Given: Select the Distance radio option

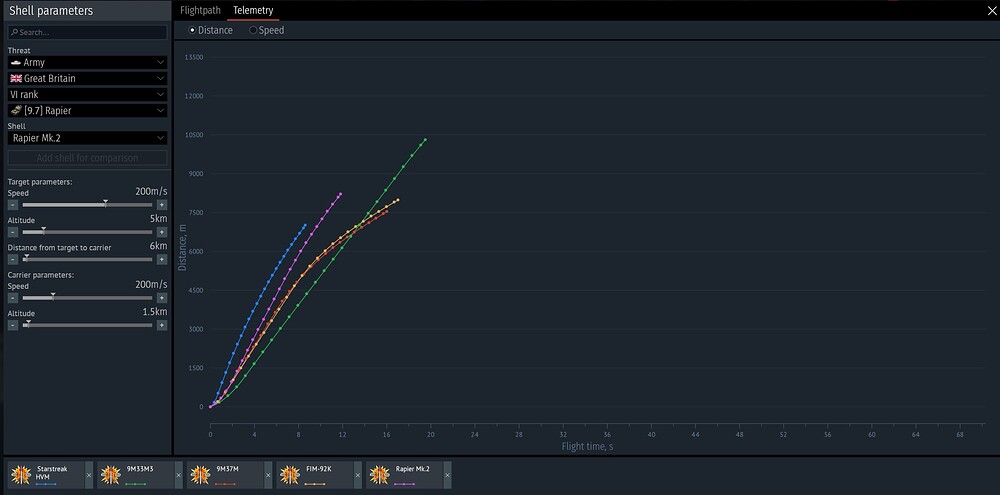Looking at the screenshot, I should click(210, 30).
